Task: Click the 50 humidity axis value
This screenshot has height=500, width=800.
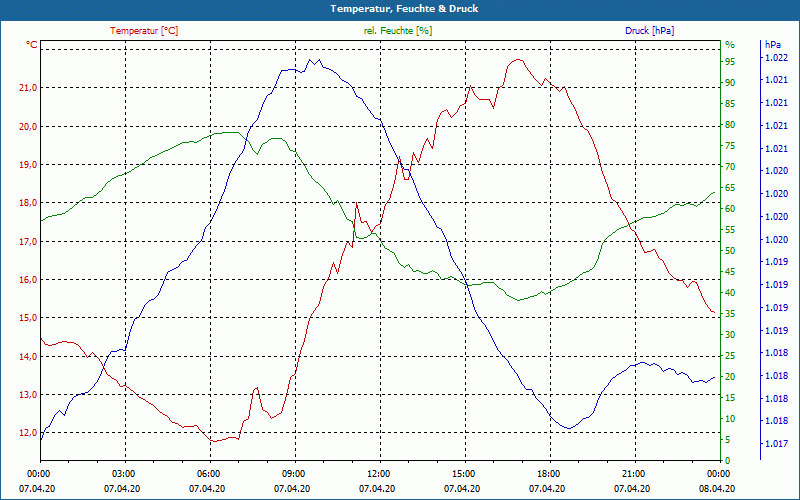Action: (x=730, y=251)
